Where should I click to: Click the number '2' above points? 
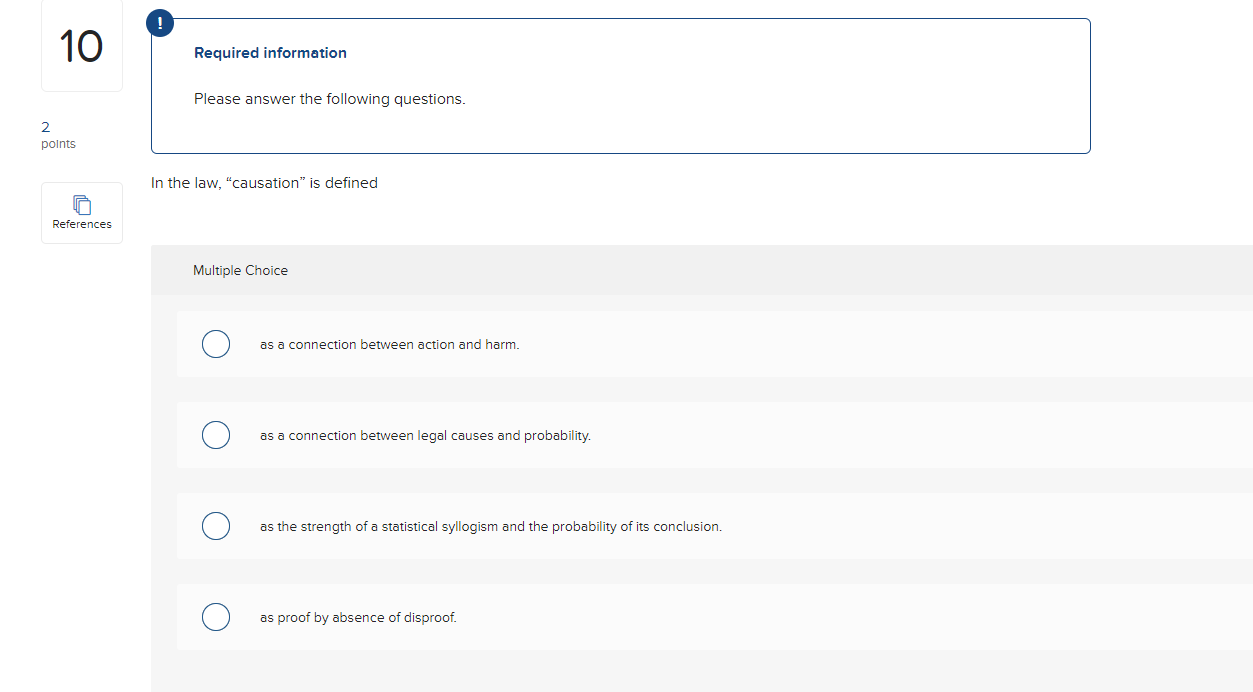pos(45,127)
